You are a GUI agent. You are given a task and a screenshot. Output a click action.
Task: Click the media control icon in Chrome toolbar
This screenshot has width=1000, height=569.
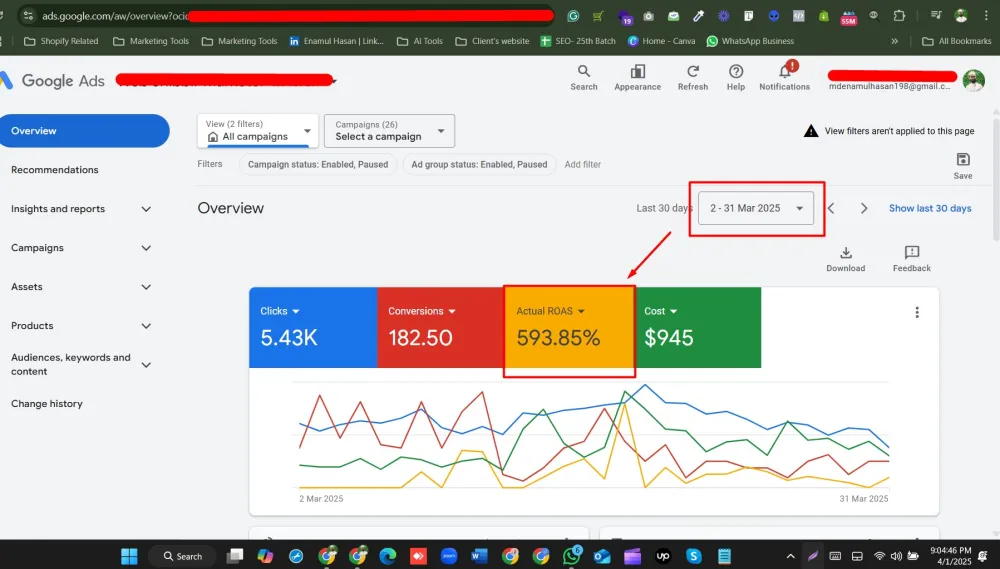936,16
